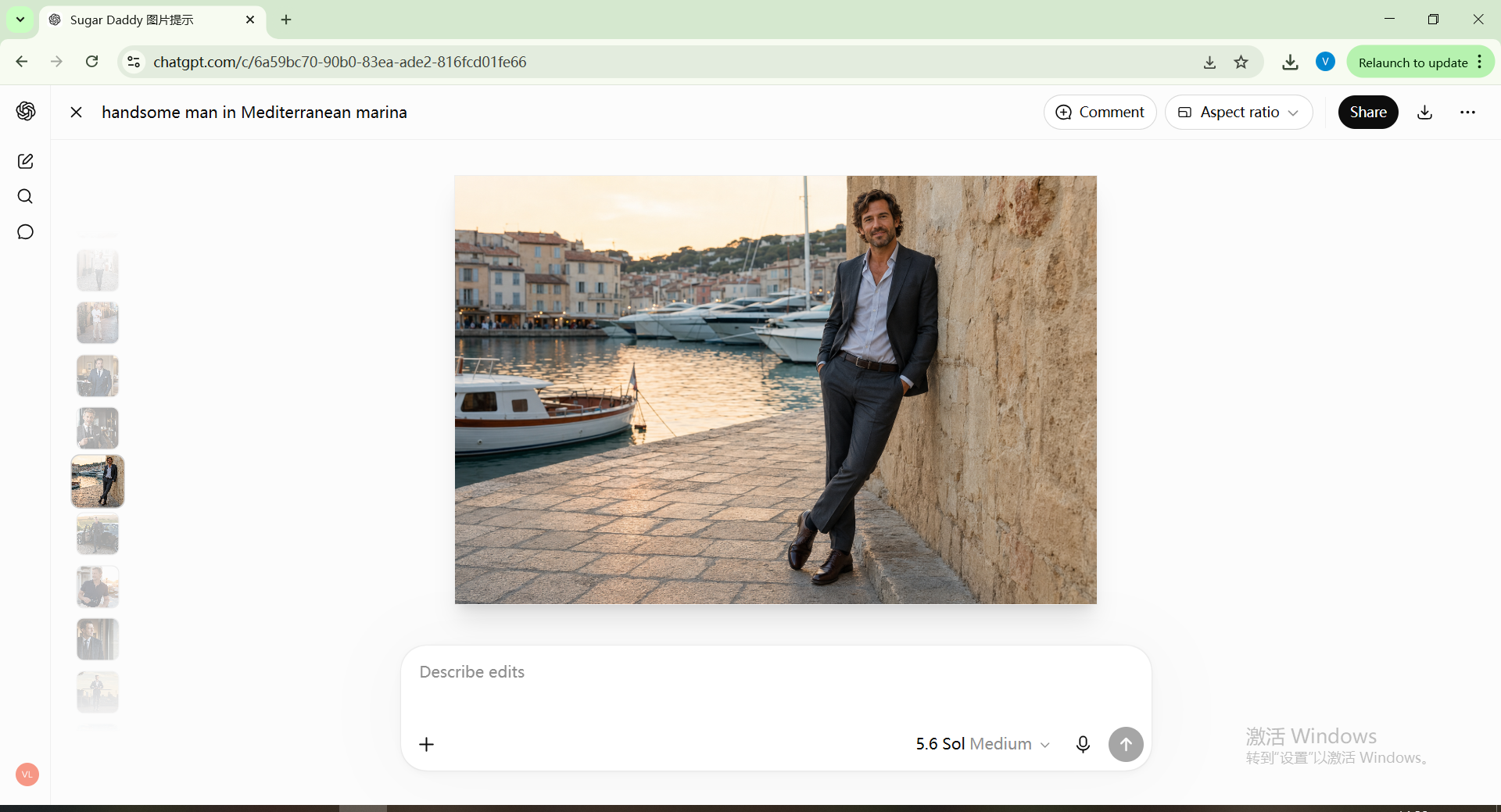Click the Comment button
Image resolution: width=1501 pixels, height=812 pixels.
click(1100, 112)
